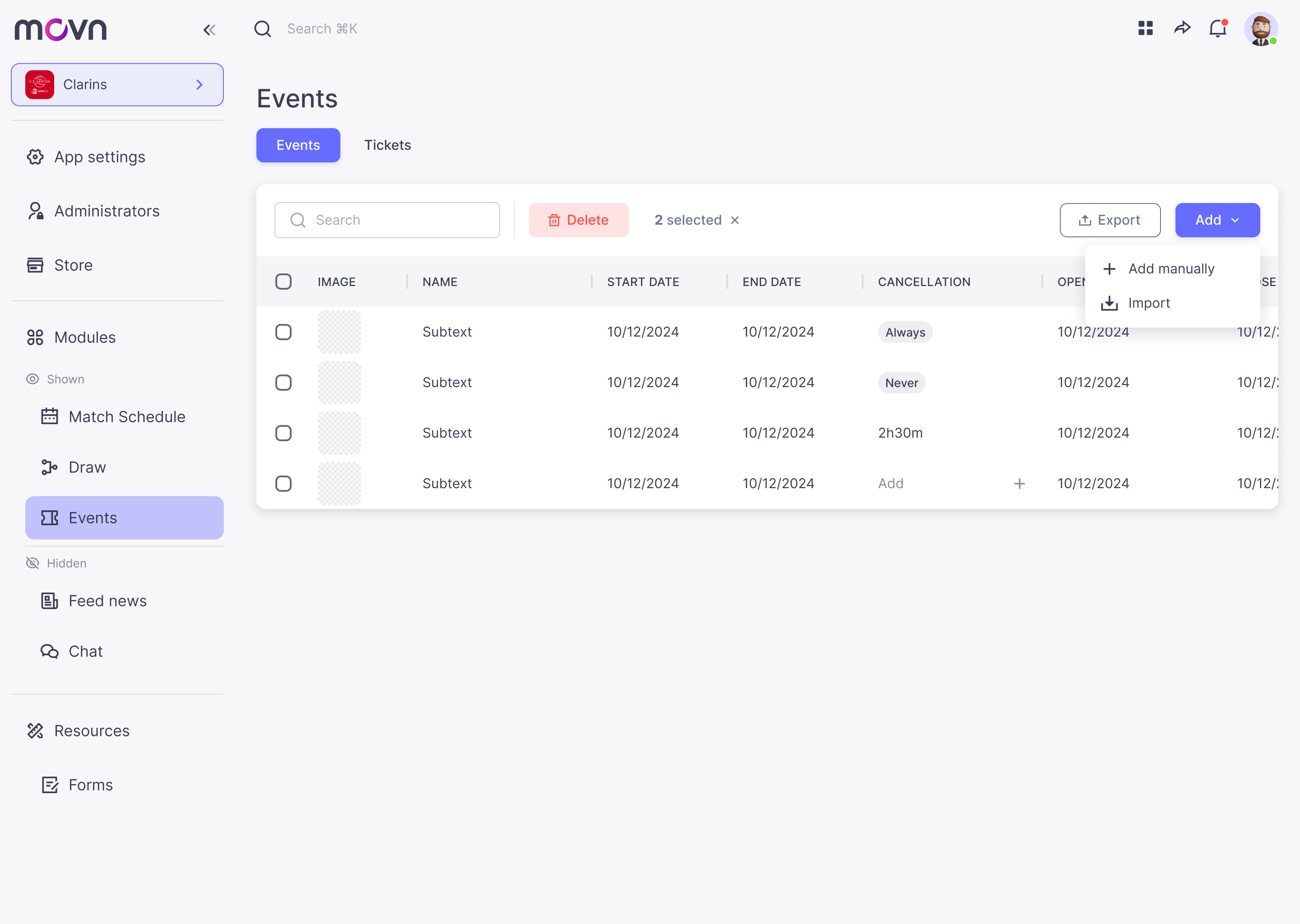Click the share arrow icon
The image size is (1300, 924).
[1182, 28]
